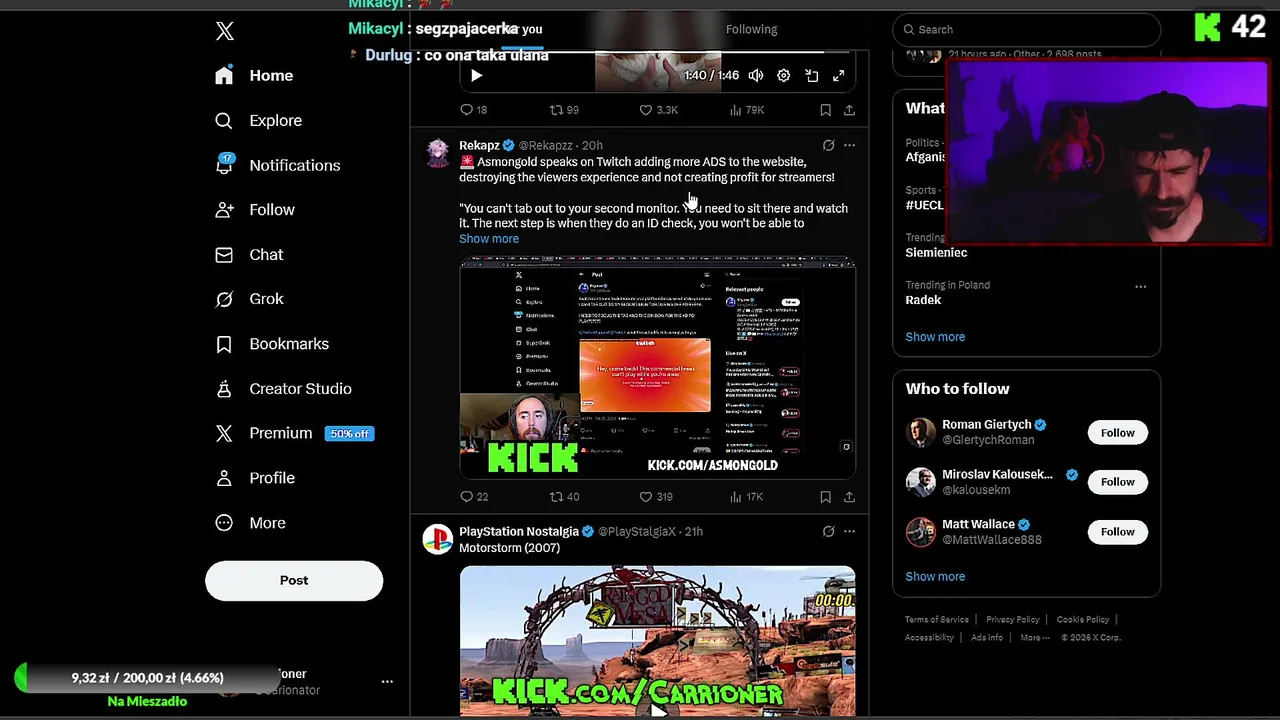Show more of Rekapz post text
Viewport: 1280px width, 720px height.
[489, 239]
